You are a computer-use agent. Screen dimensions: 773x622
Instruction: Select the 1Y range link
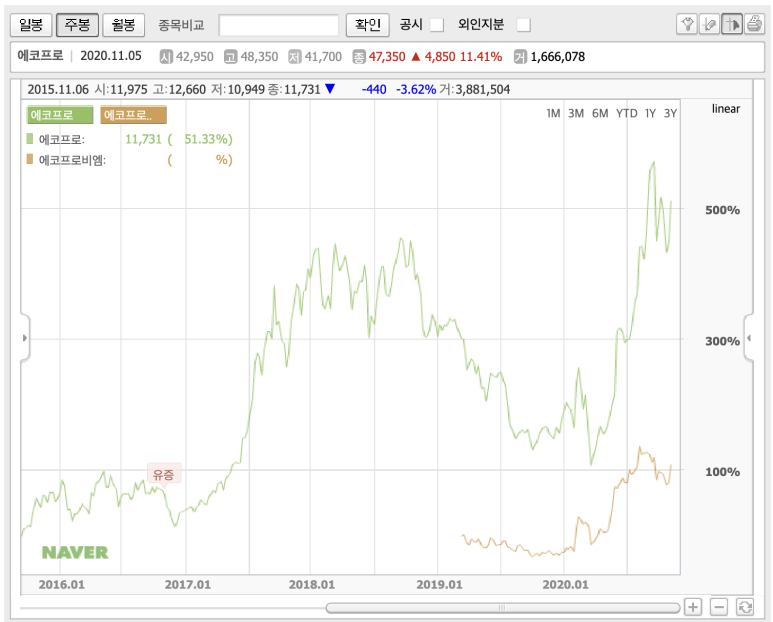[650, 113]
